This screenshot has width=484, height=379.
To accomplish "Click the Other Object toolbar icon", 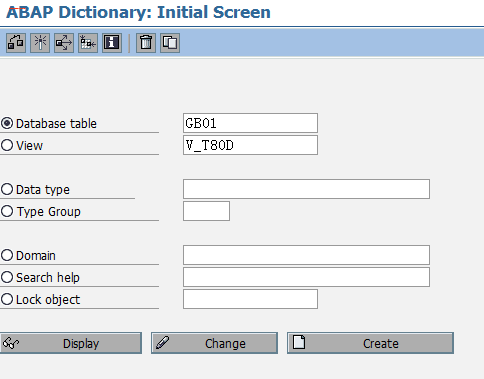I will (x=16, y=43).
